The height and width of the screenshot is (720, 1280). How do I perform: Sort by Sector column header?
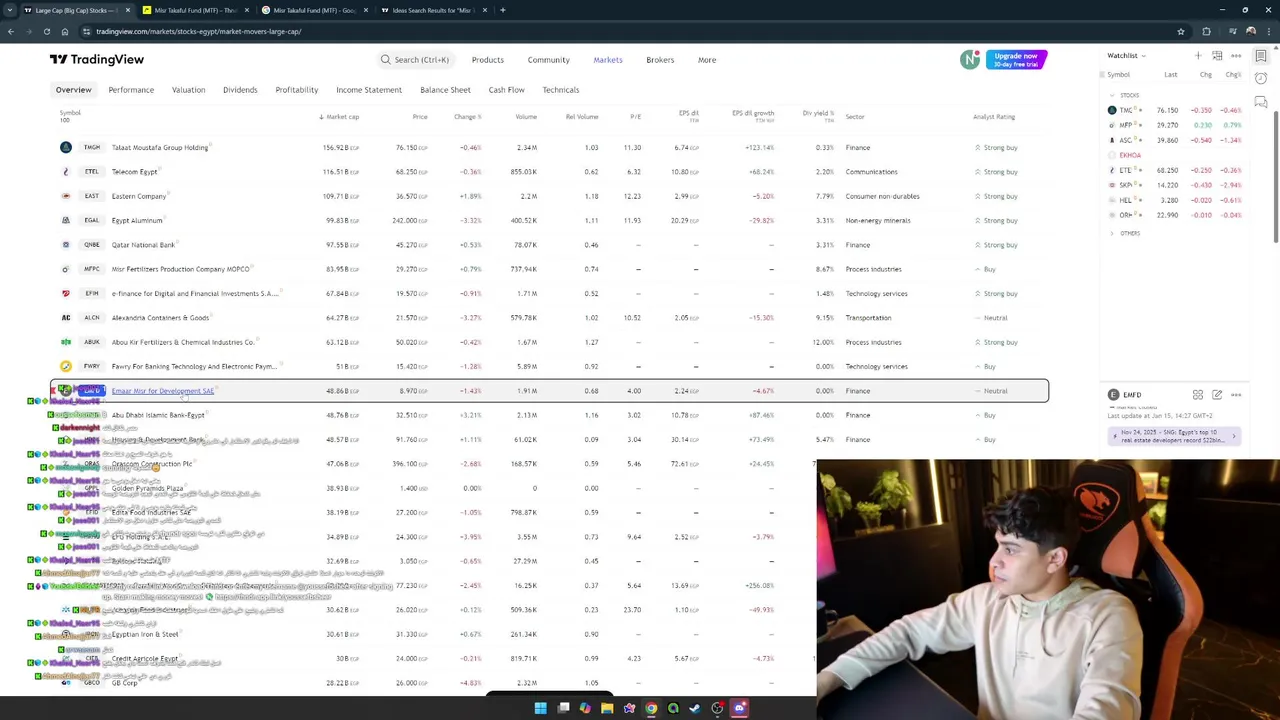click(855, 117)
